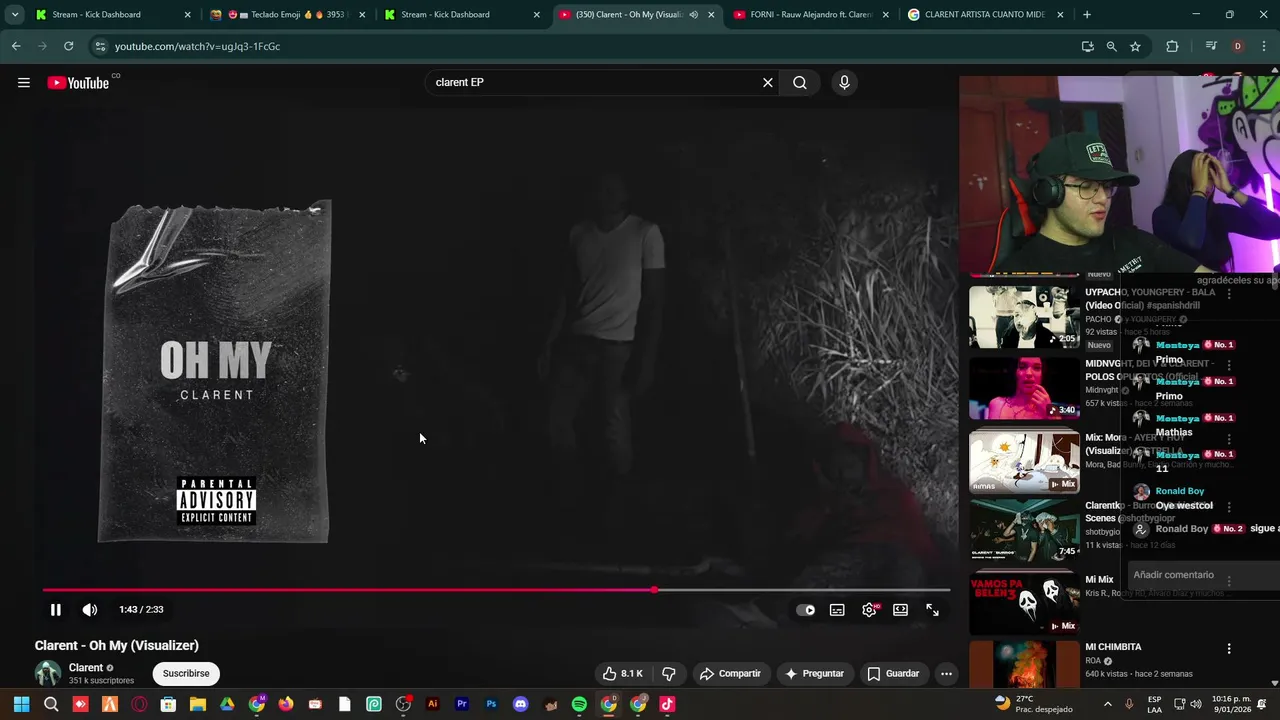Image resolution: width=1280 pixels, height=720 pixels.
Task: Save video with the Guardar button
Action: click(x=893, y=674)
